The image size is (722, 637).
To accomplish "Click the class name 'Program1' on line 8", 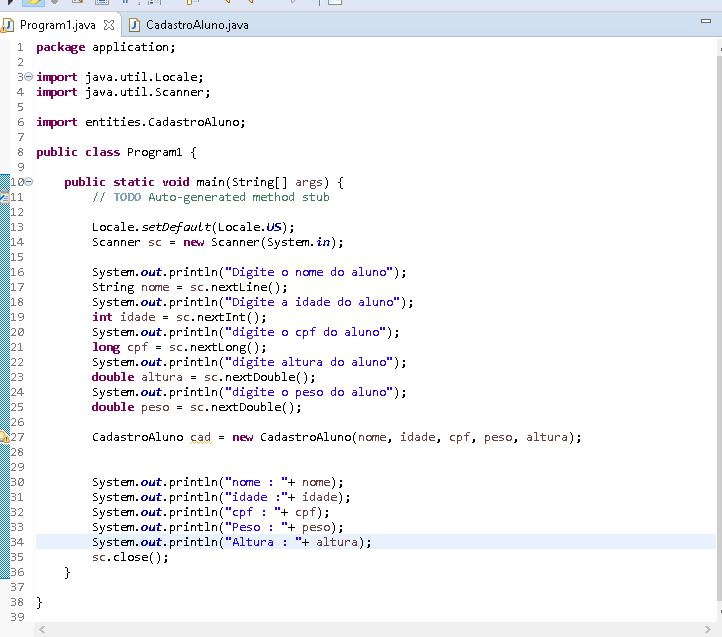I will 154,152.
